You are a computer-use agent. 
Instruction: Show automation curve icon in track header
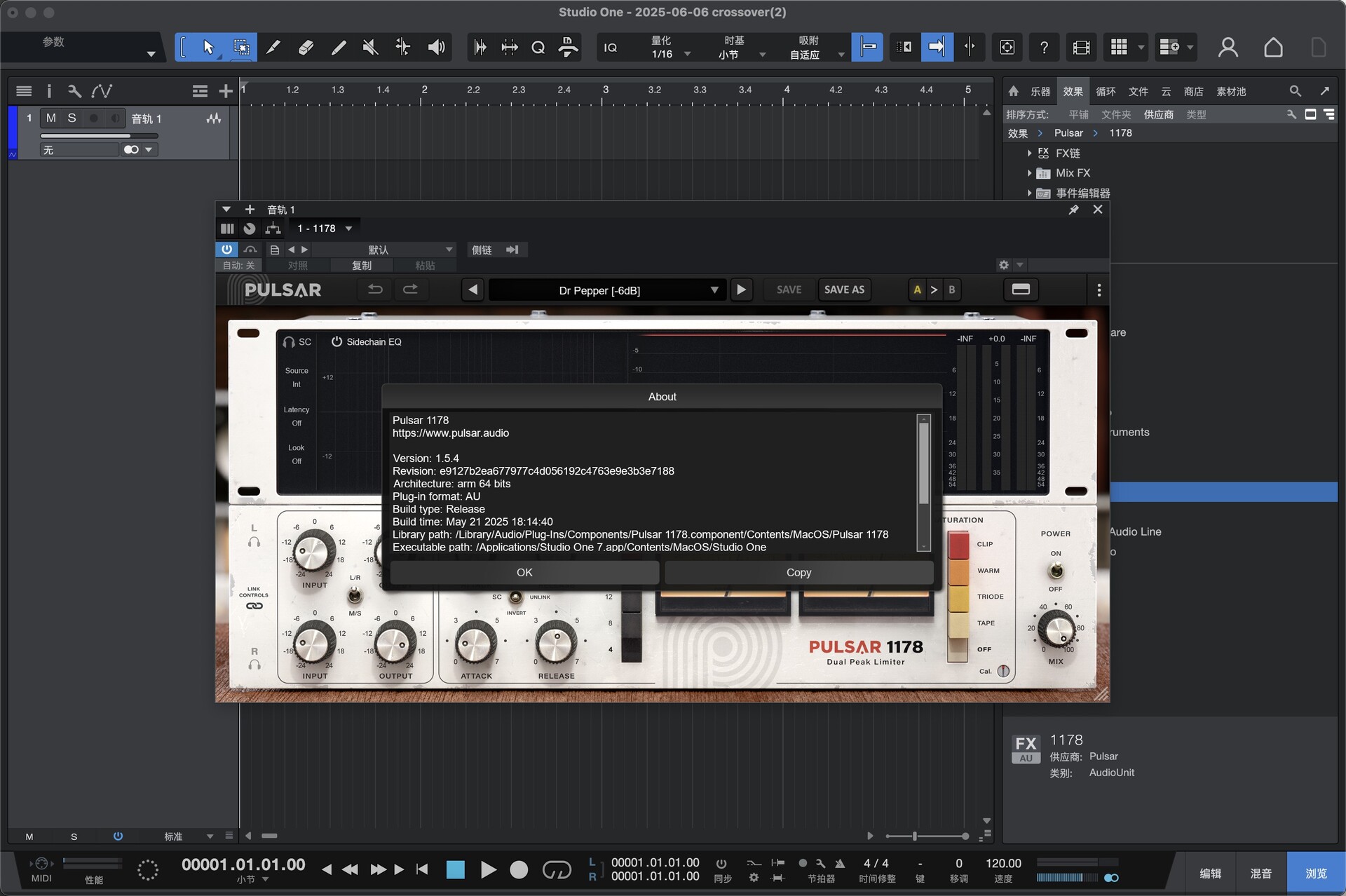(102, 91)
